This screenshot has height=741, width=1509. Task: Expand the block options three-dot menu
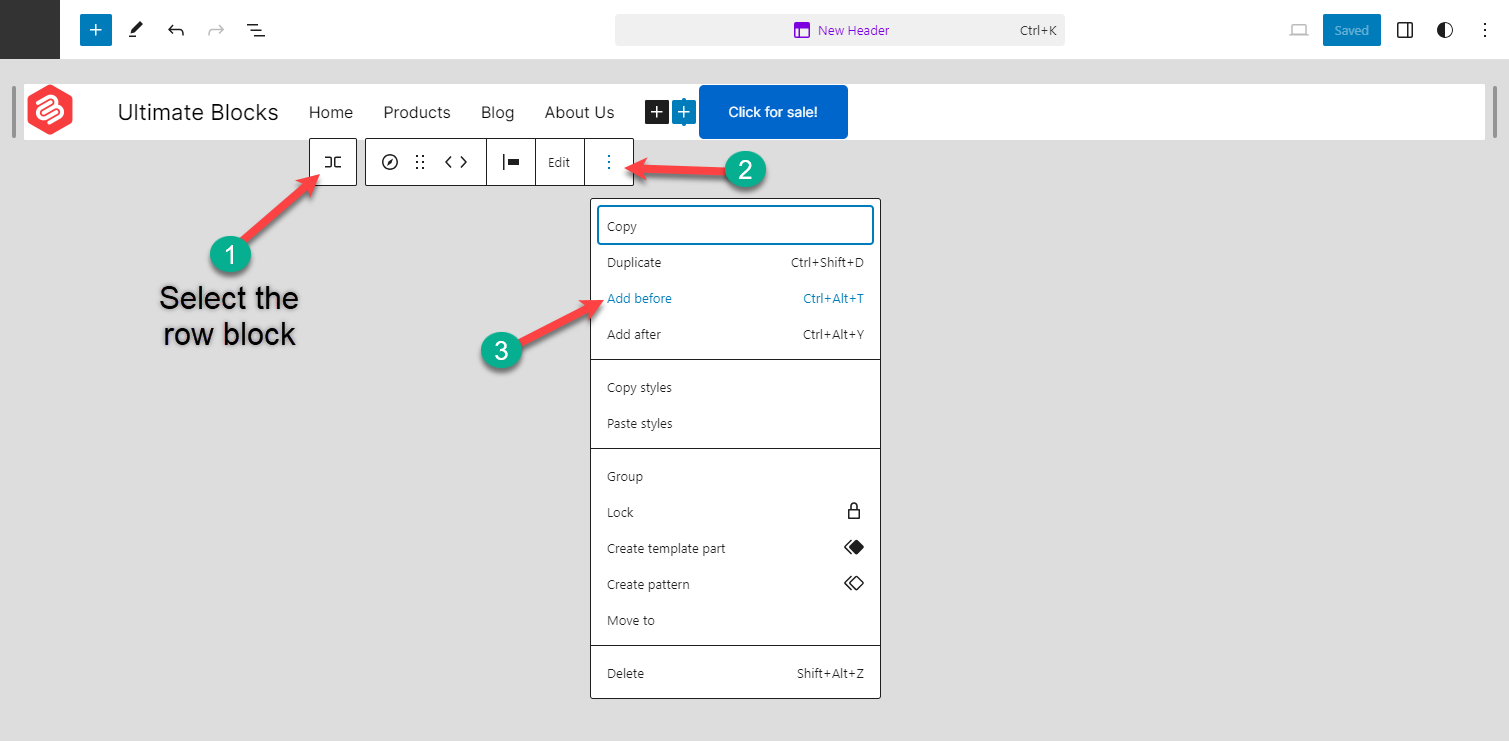coord(609,161)
